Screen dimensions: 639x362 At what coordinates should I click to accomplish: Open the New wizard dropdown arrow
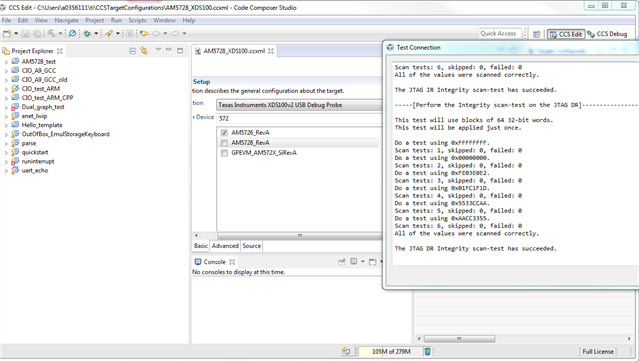16,33
